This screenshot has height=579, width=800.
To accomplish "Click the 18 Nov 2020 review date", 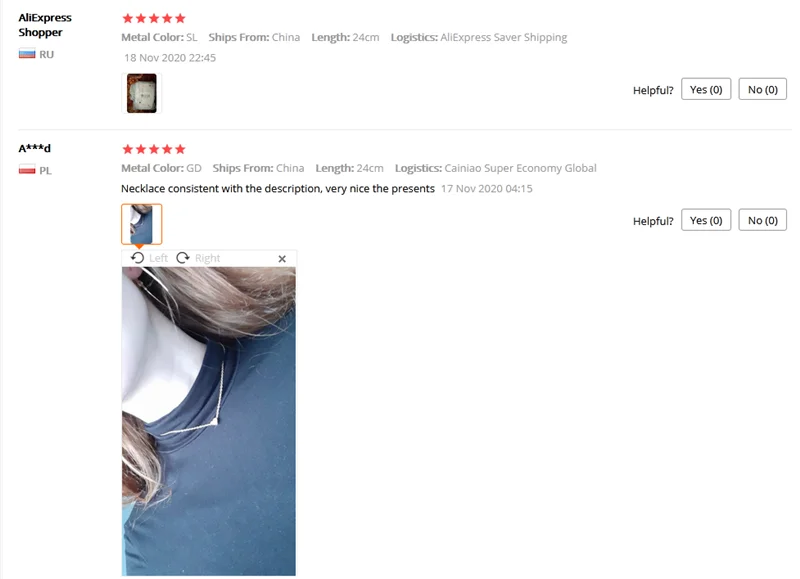I will pyautogui.click(x=170, y=58).
